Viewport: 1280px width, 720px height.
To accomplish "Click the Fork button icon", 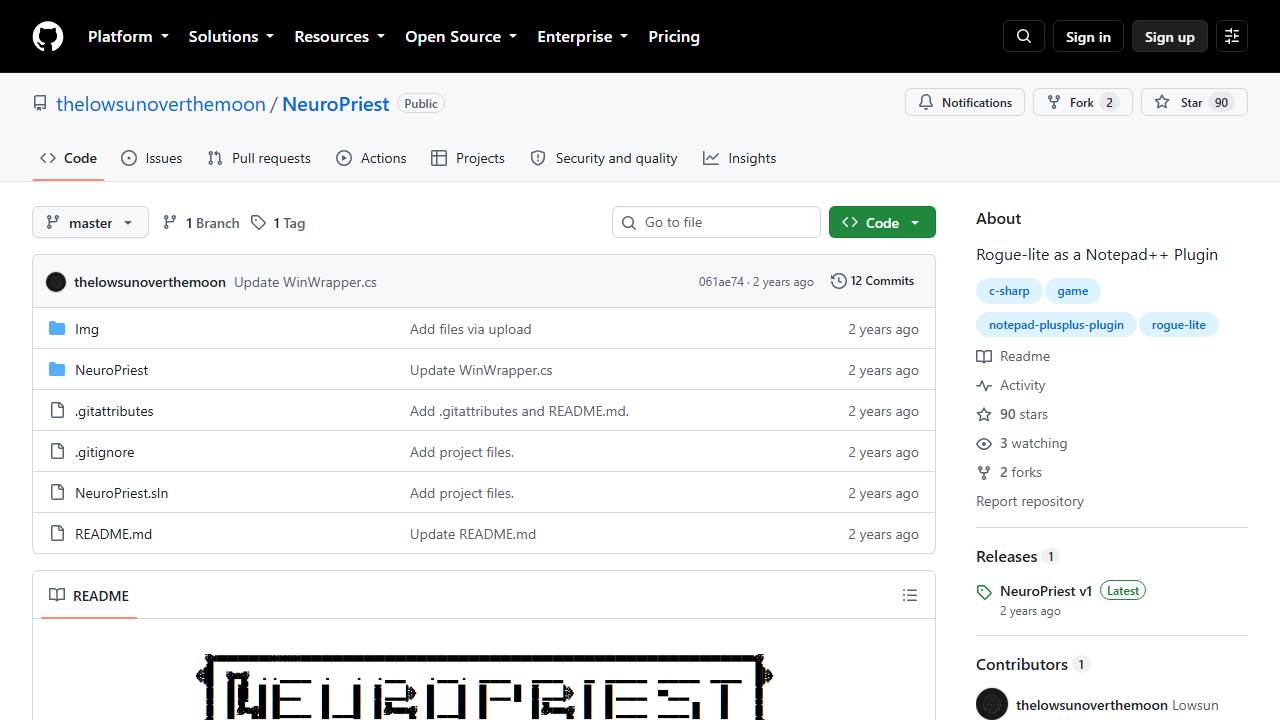I will tap(1054, 103).
